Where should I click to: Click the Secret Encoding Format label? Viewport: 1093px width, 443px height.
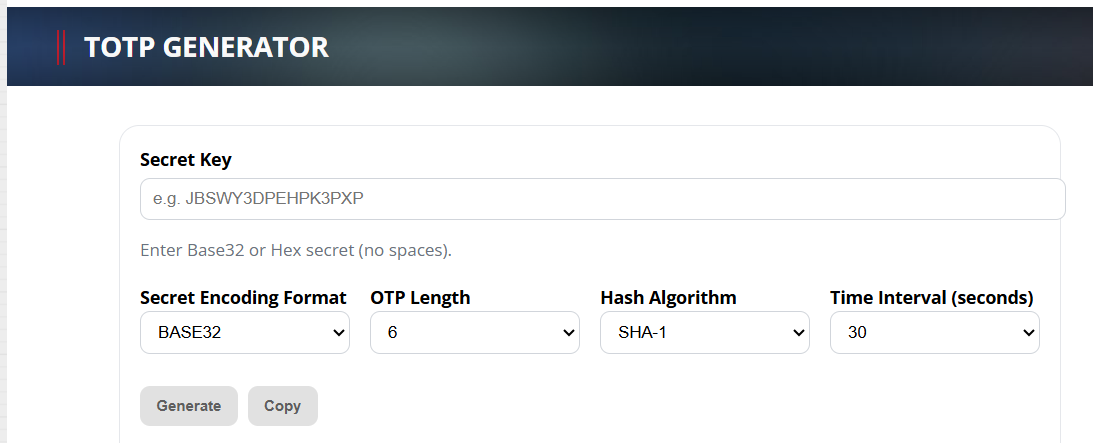point(243,297)
